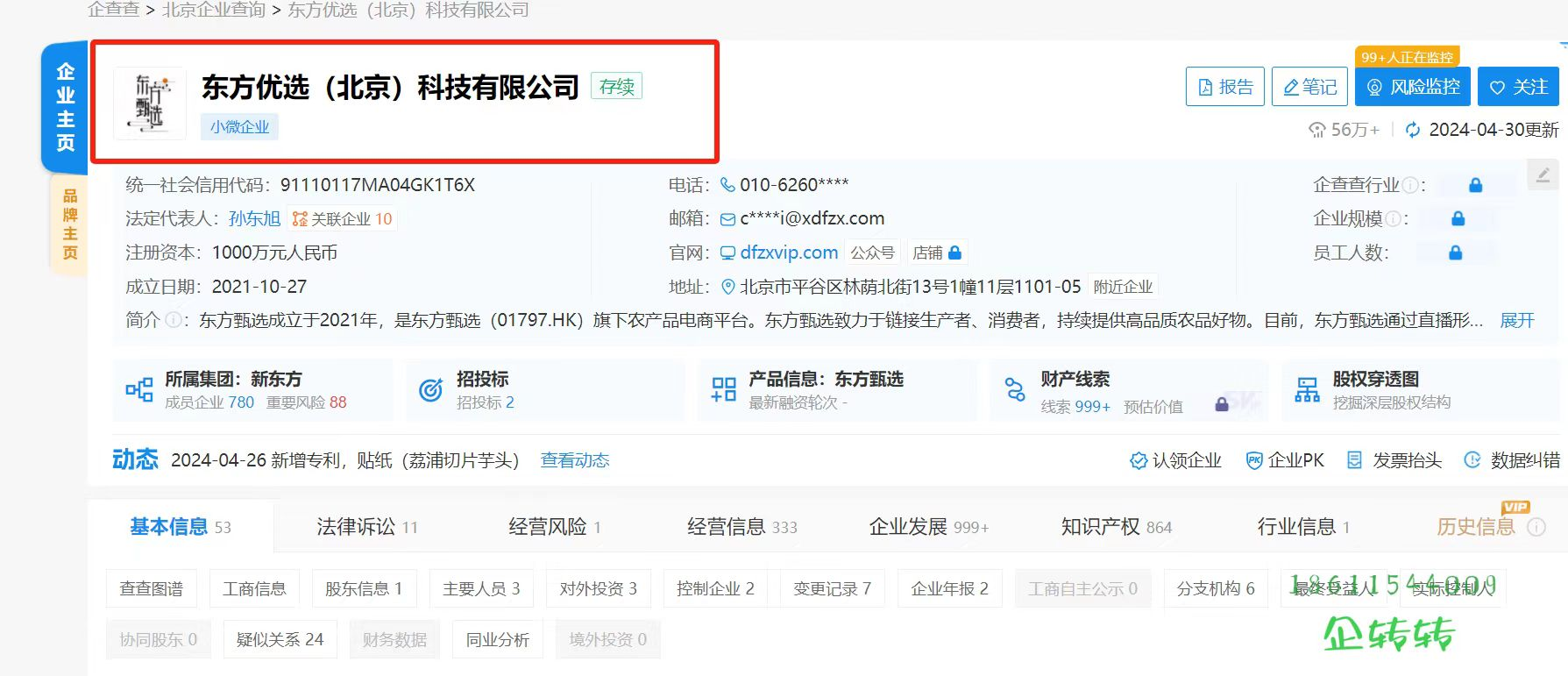Select 企业年报 2 sub-section
The height and width of the screenshot is (676, 1568).
949,588
